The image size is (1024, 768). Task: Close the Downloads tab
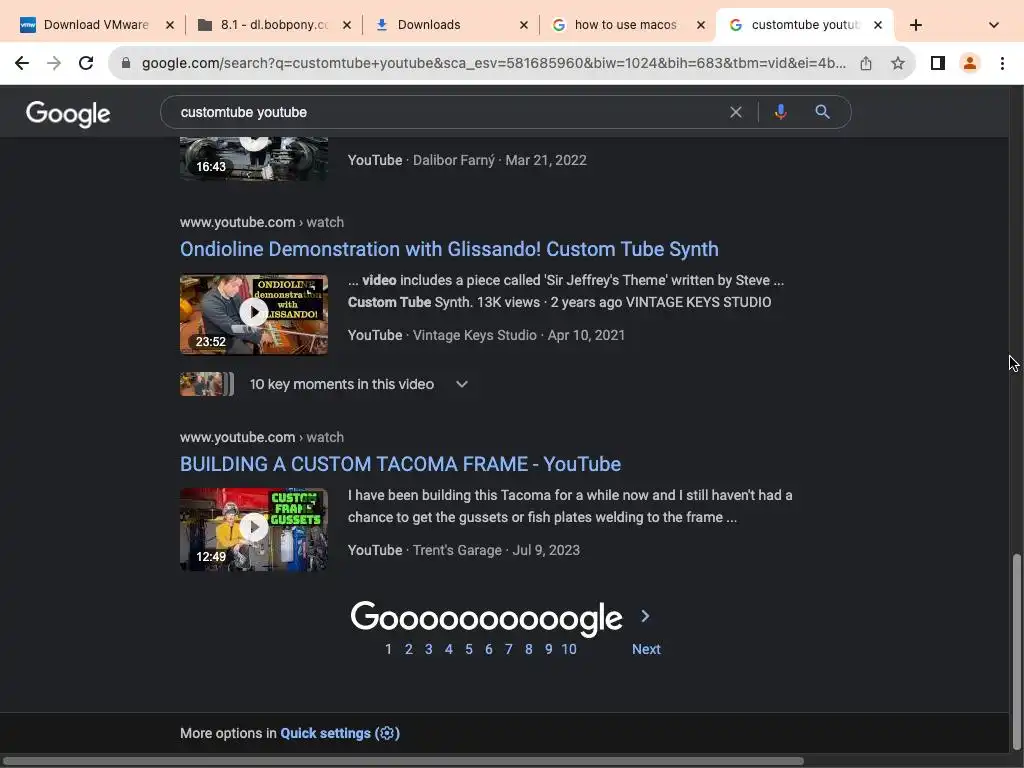coord(524,25)
